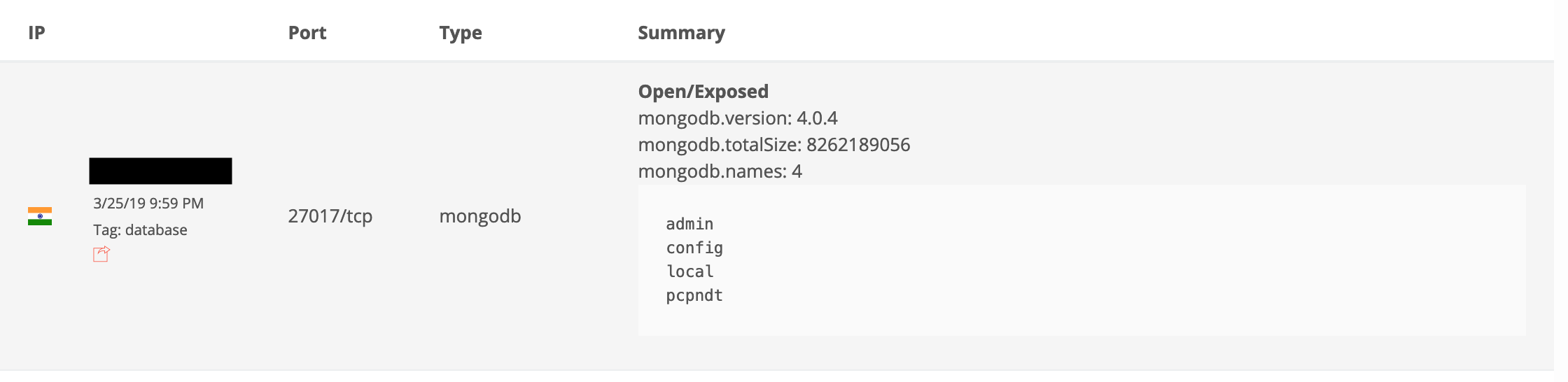Click the India flag icon
The width and height of the screenshot is (1568, 382).
[40, 216]
